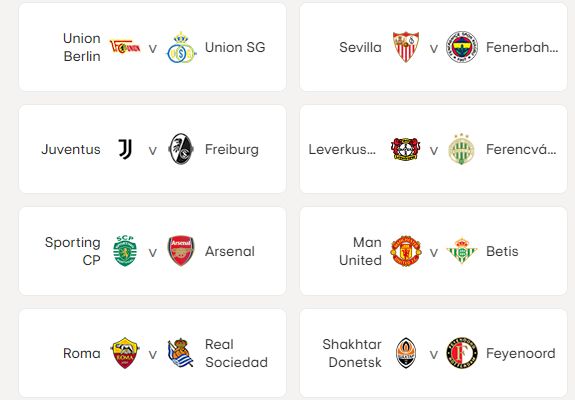
Task: Click the Manchester United crest
Action: point(406,251)
